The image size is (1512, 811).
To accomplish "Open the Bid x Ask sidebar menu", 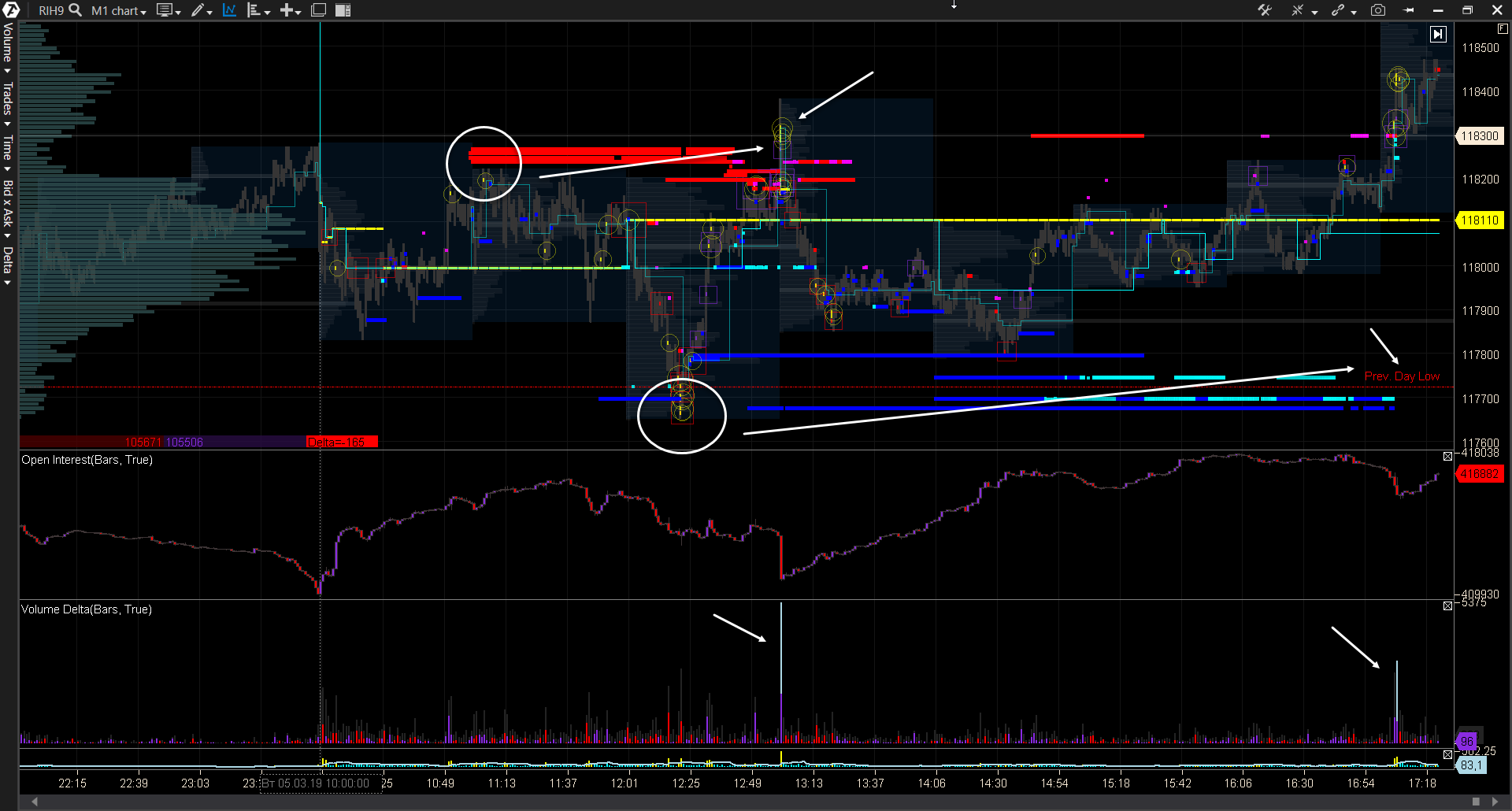I will coord(8,209).
